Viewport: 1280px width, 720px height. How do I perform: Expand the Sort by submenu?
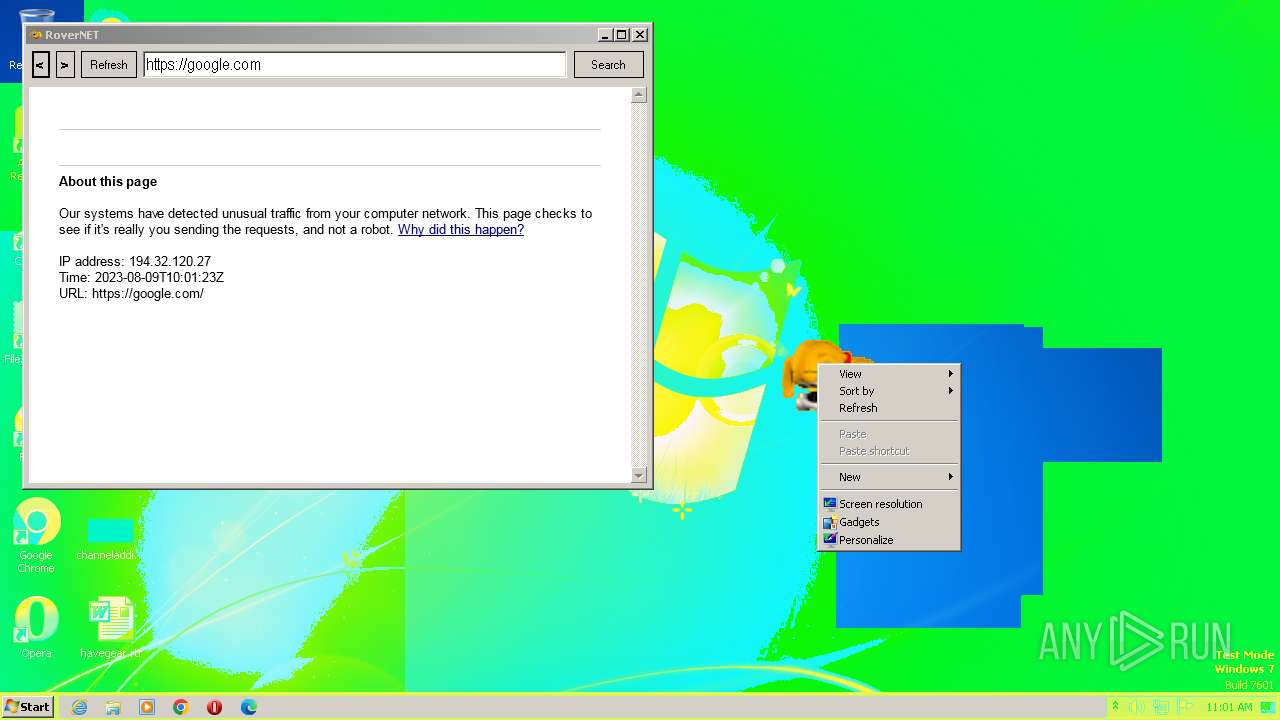(889, 391)
